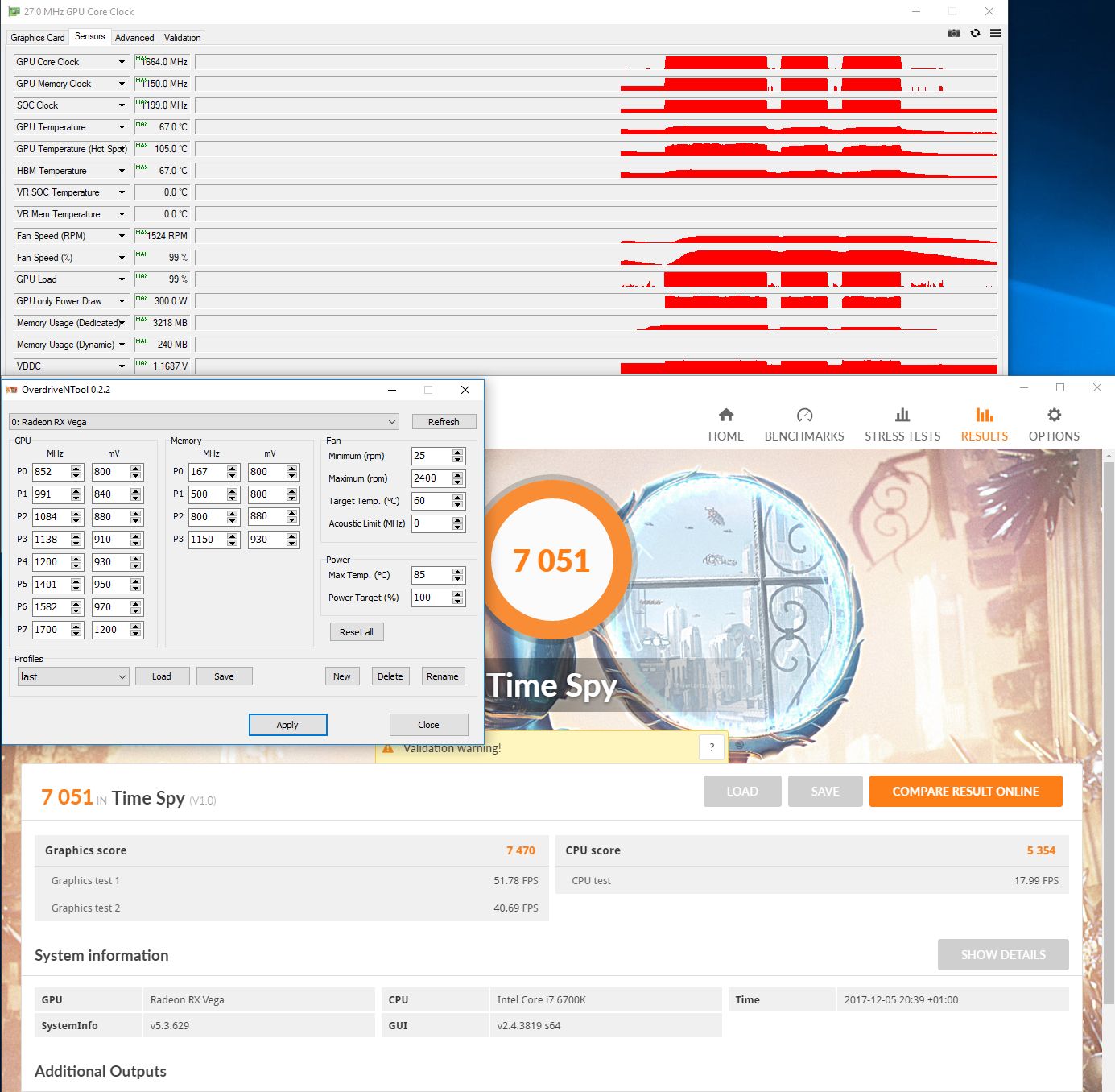1115x1092 pixels.
Task: Adjust Fan Maximum rpm stepper arrows
Action: coord(458,478)
